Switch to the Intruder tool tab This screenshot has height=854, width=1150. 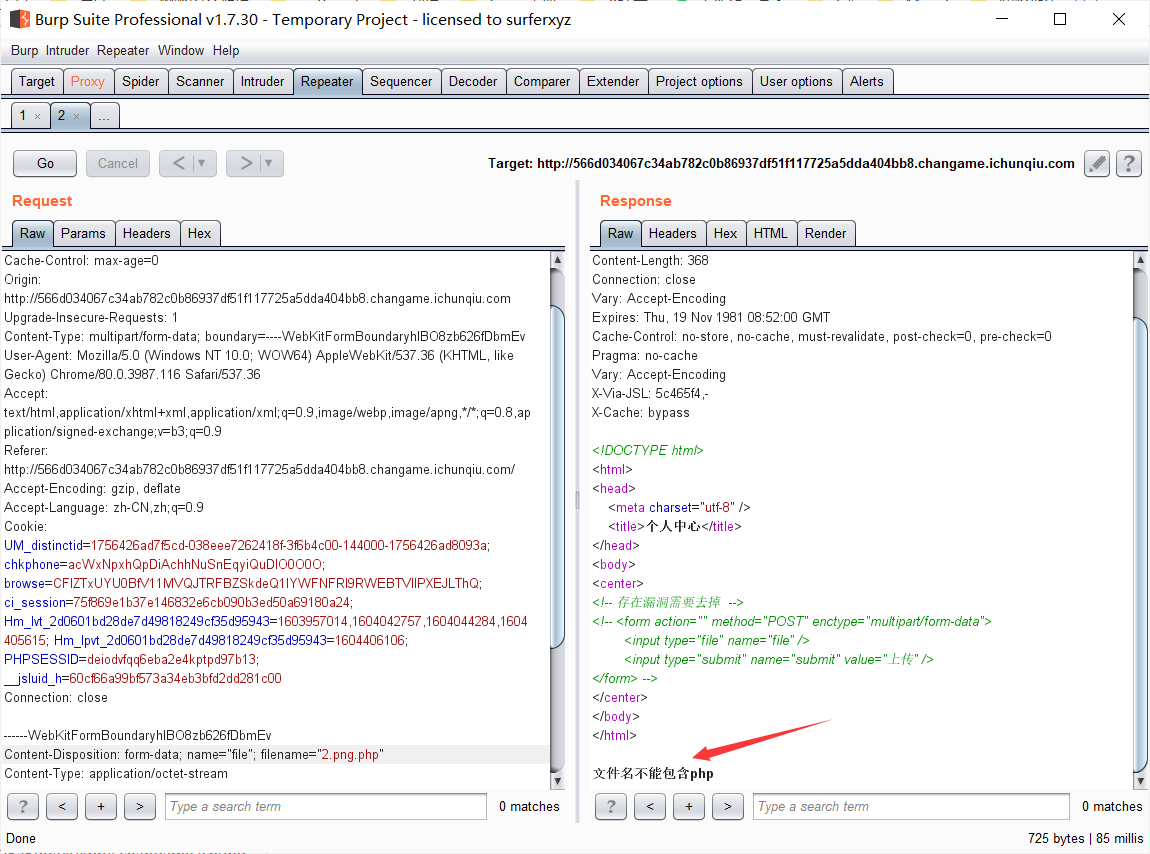click(x=263, y=81)
